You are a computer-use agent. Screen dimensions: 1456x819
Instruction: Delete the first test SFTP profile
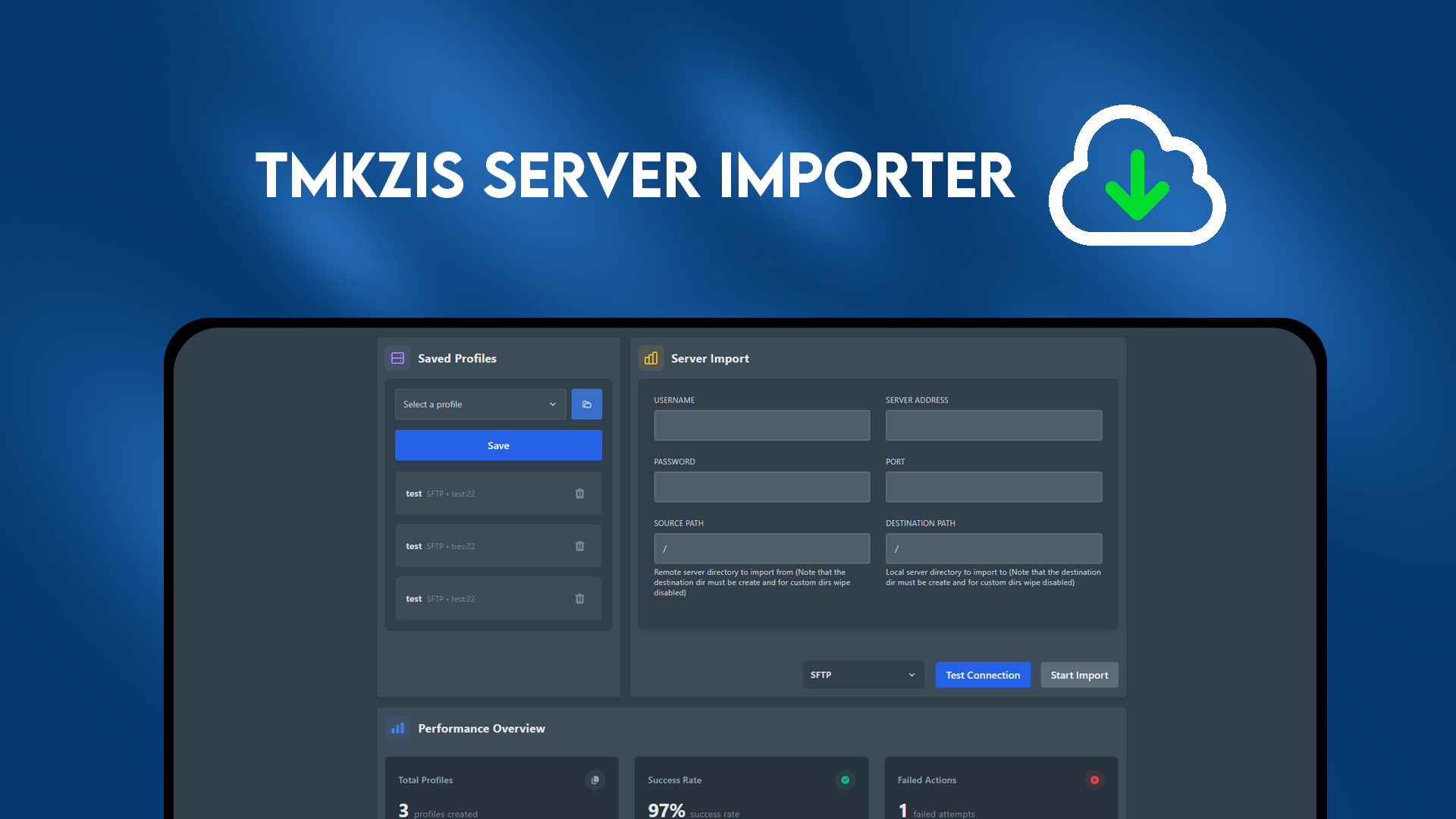click(x=580, y=493)
